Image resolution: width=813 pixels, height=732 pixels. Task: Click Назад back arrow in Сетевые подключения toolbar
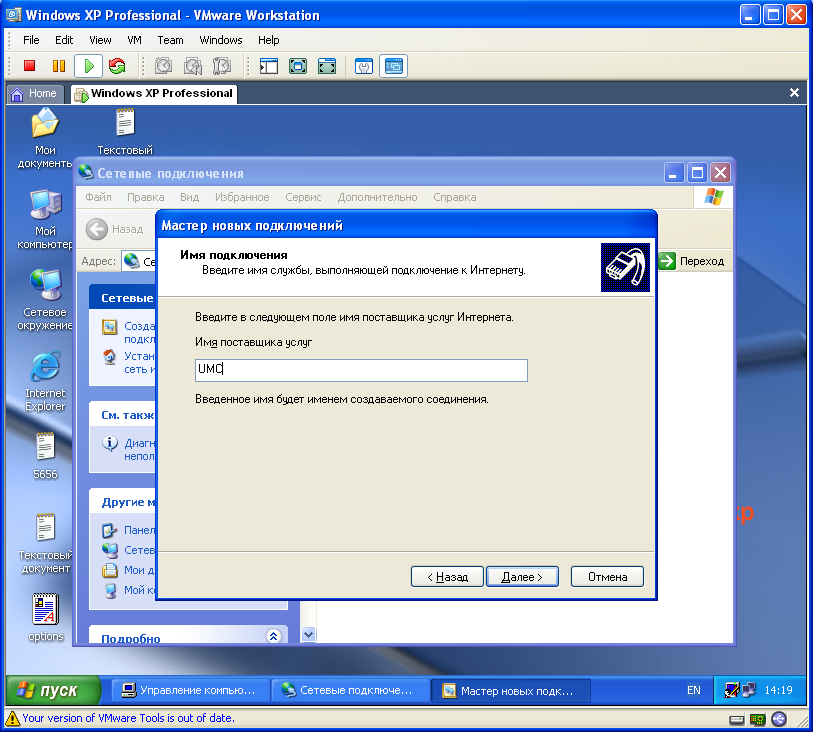(x=97, y=229)
